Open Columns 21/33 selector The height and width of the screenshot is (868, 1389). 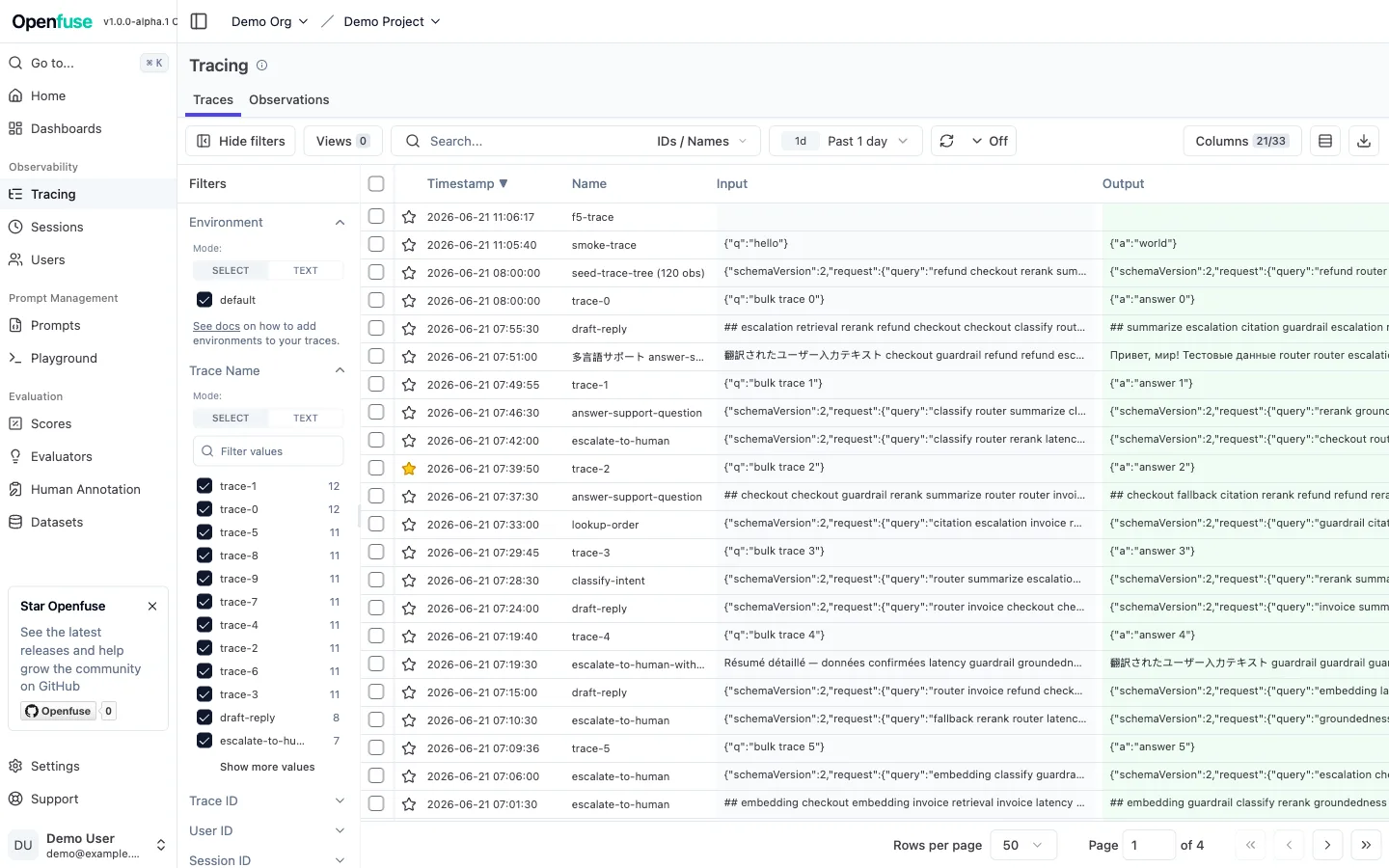pos(1242,141)
